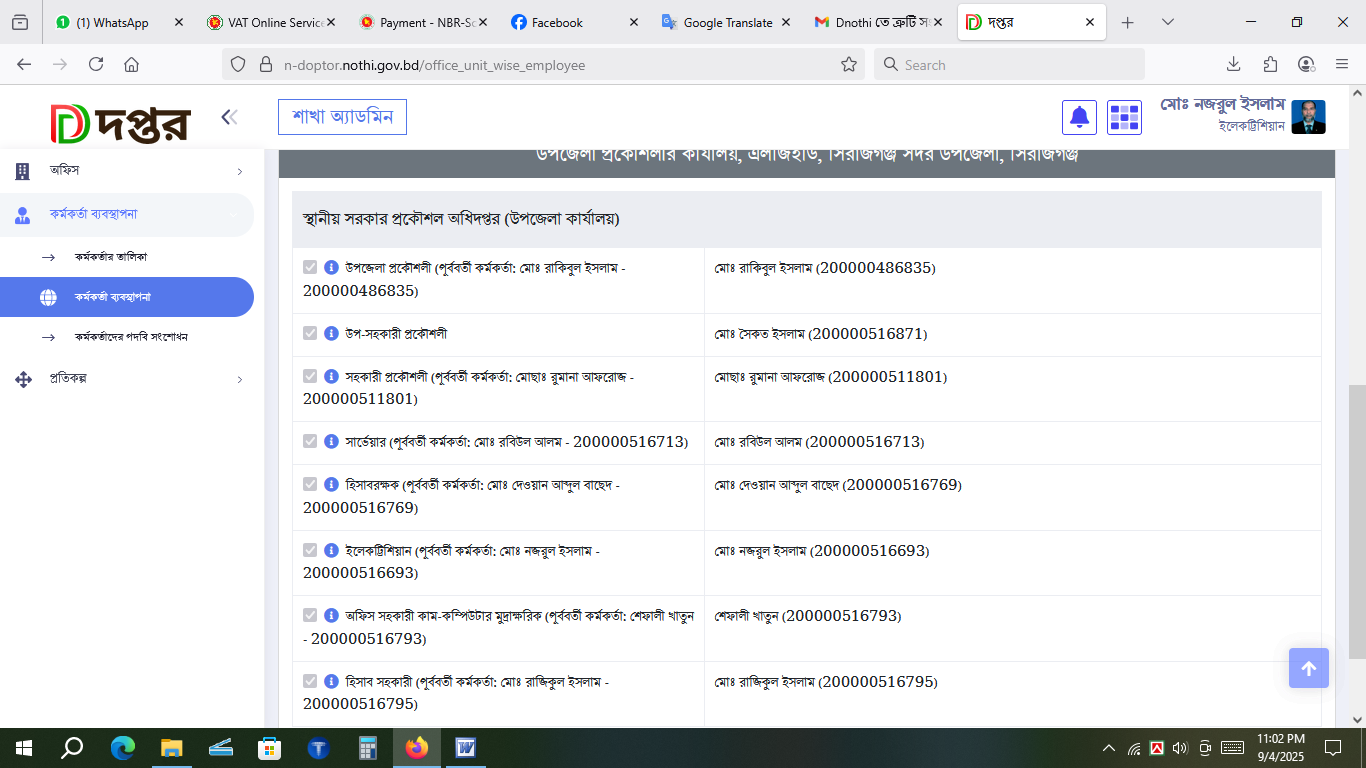Open the apps grid icon
The image size is (1366, 768).
1124,117
